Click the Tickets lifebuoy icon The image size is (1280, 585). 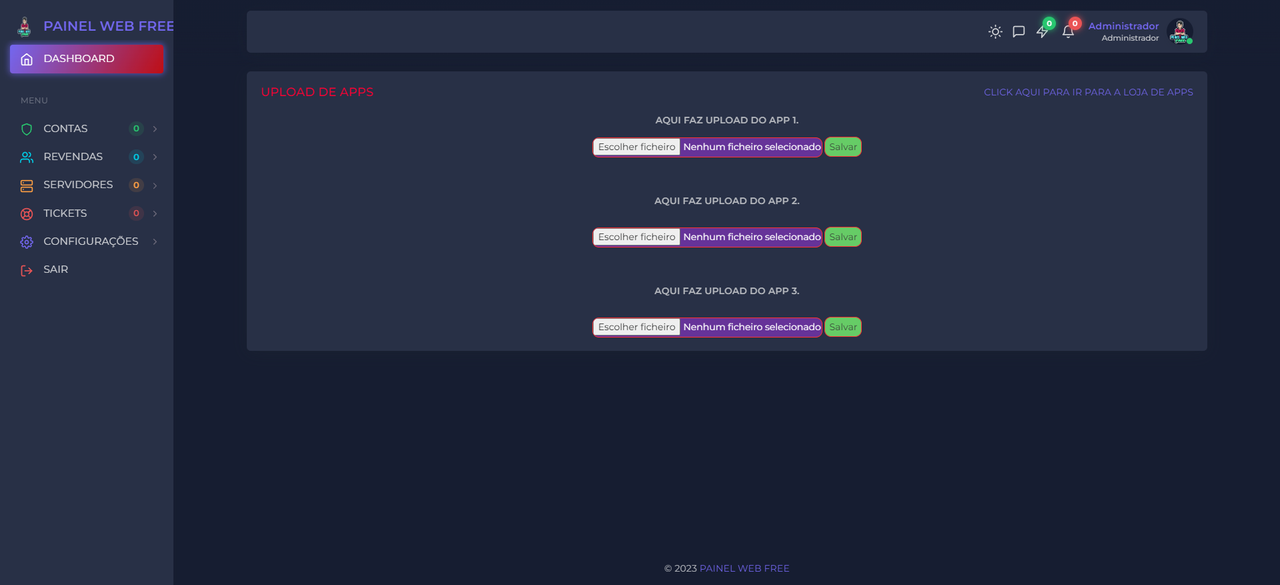[27, 213]
